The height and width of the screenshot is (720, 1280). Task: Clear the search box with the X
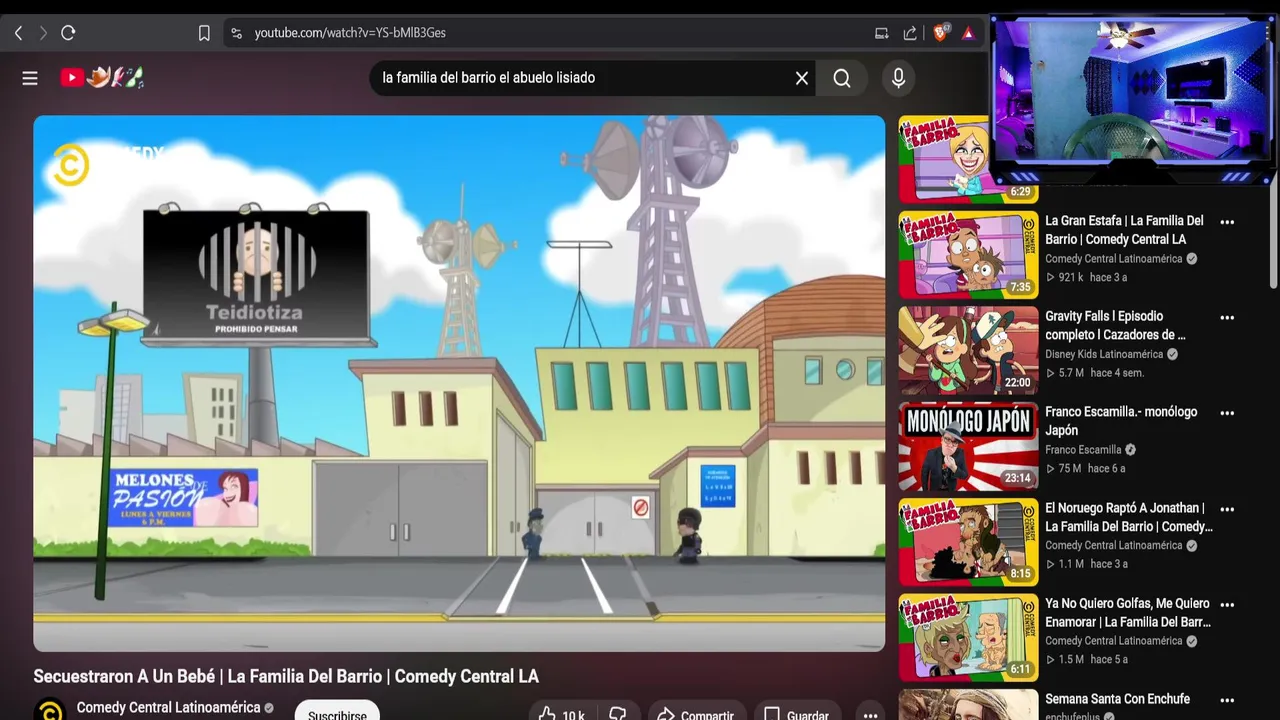pos(802,78)
